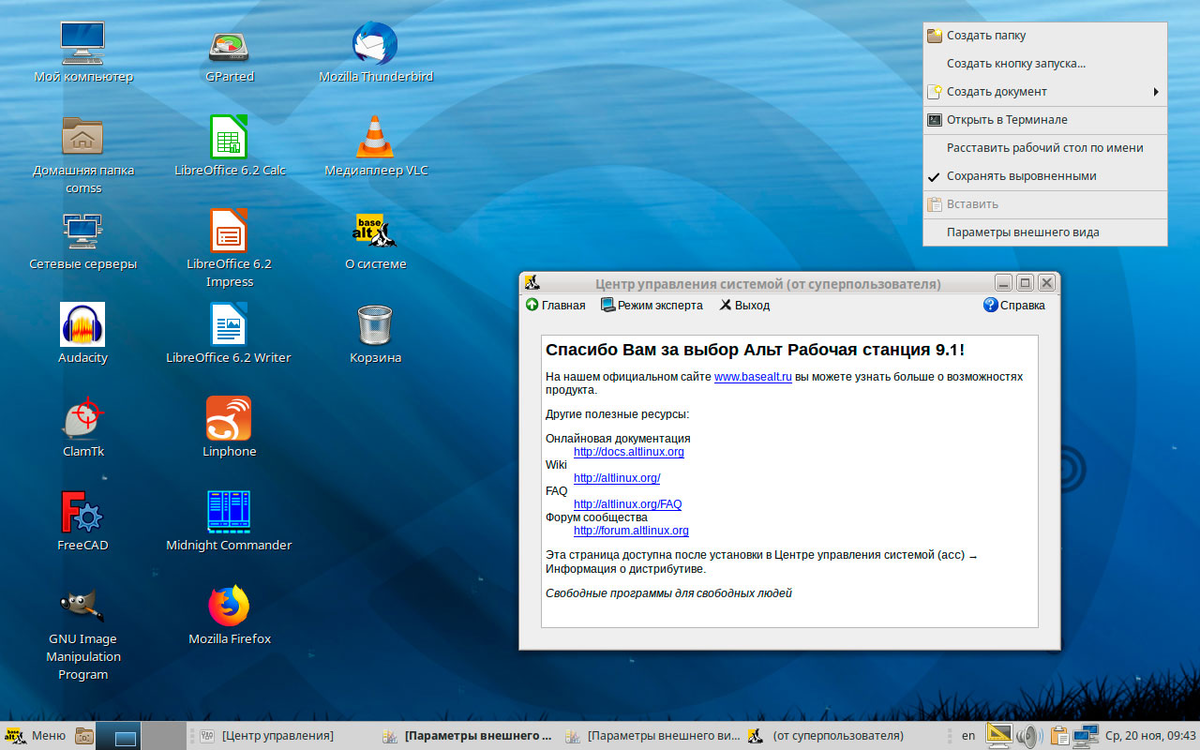Switch to the second gray workspace

[x=164, y=736]
